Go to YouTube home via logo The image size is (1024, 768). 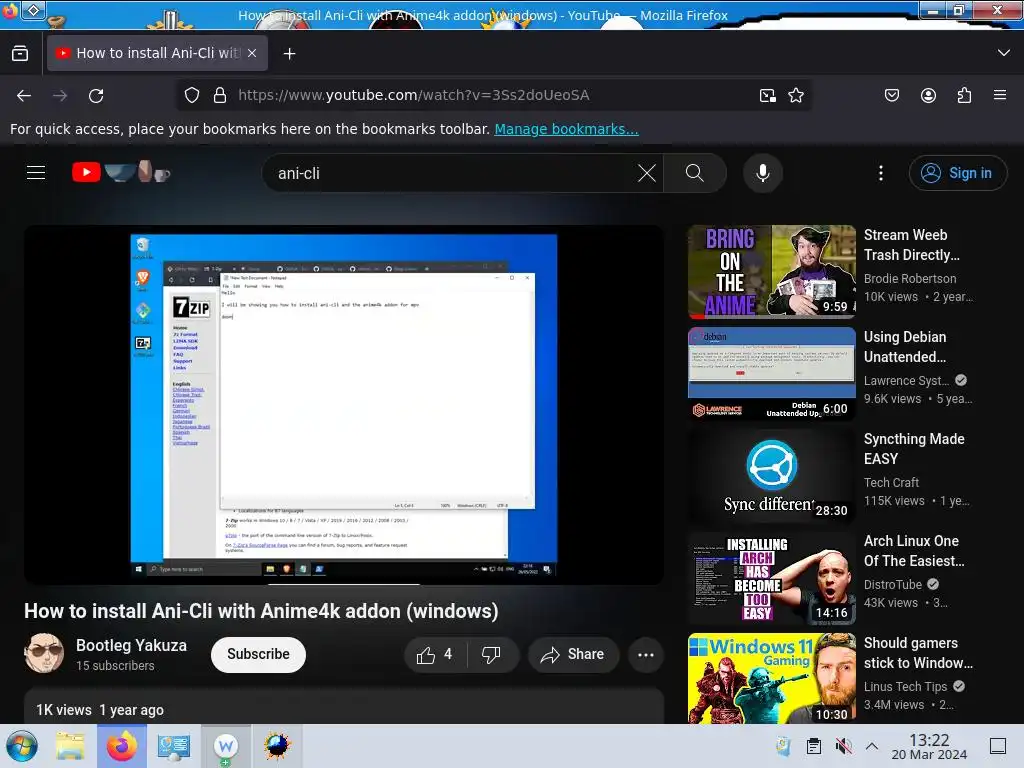(x=121, y=172)
